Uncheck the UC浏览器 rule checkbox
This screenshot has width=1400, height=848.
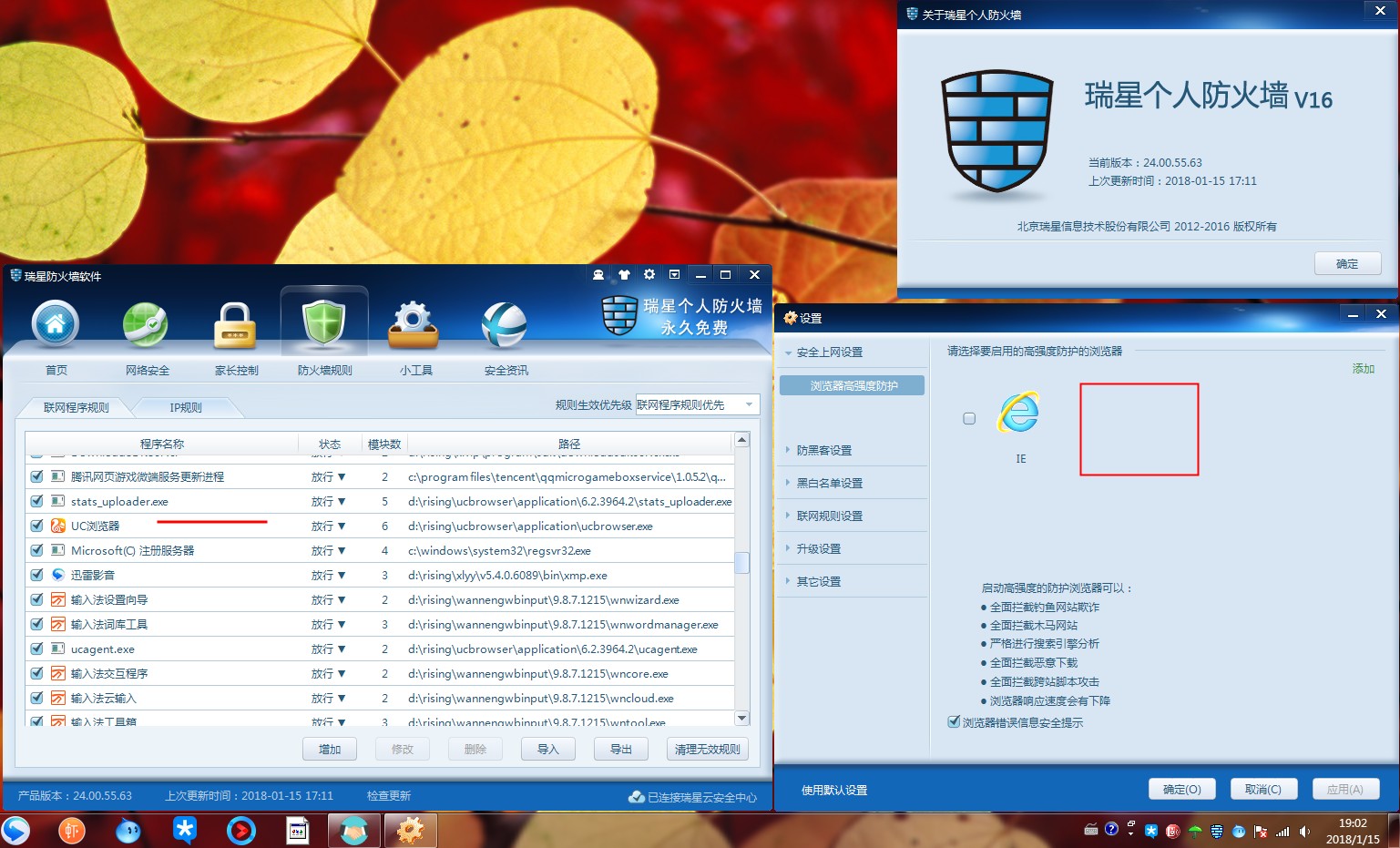tap(36, 526)
